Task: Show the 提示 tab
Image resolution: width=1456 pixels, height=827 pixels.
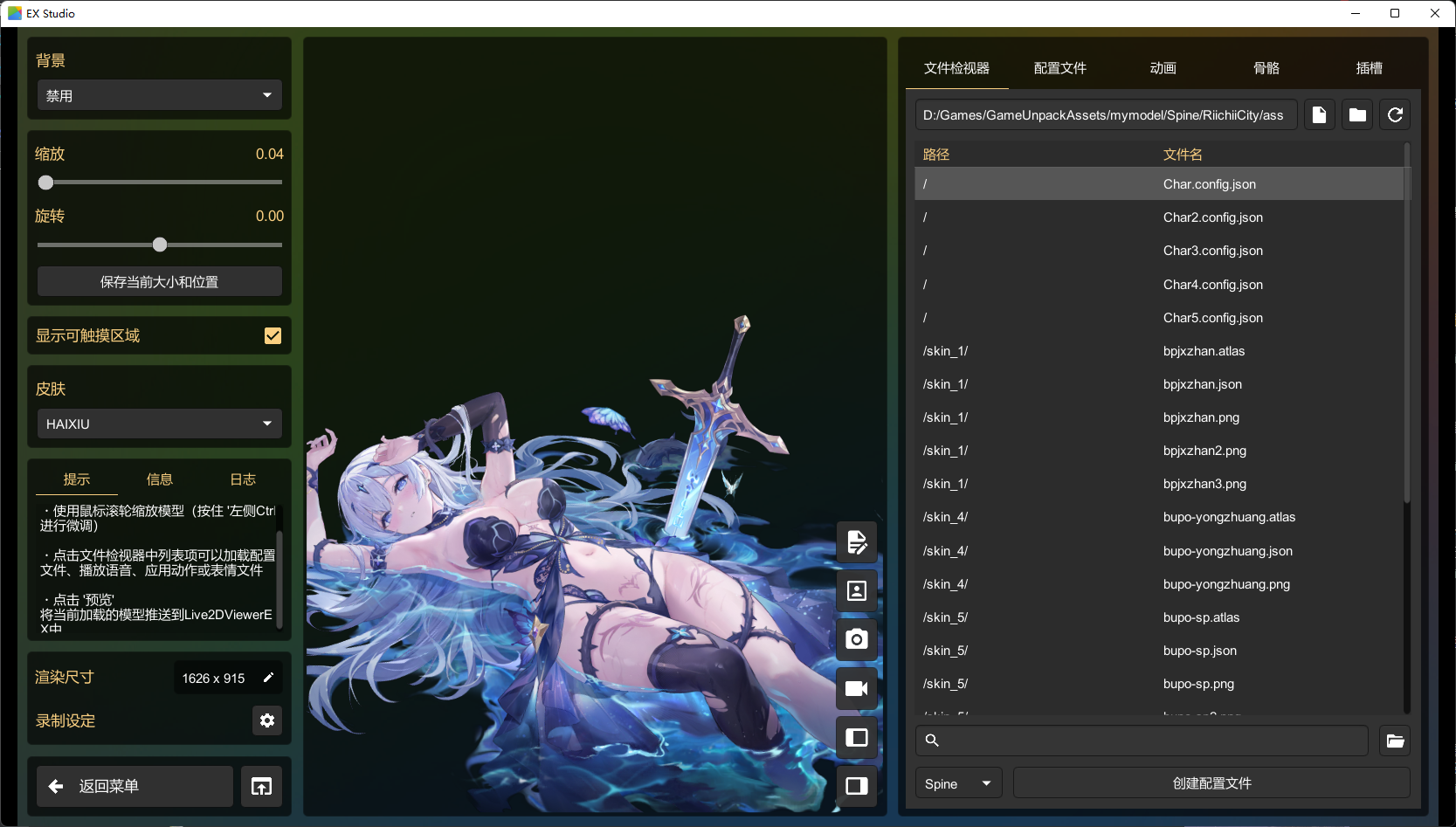Action: [x=76, y=479]
